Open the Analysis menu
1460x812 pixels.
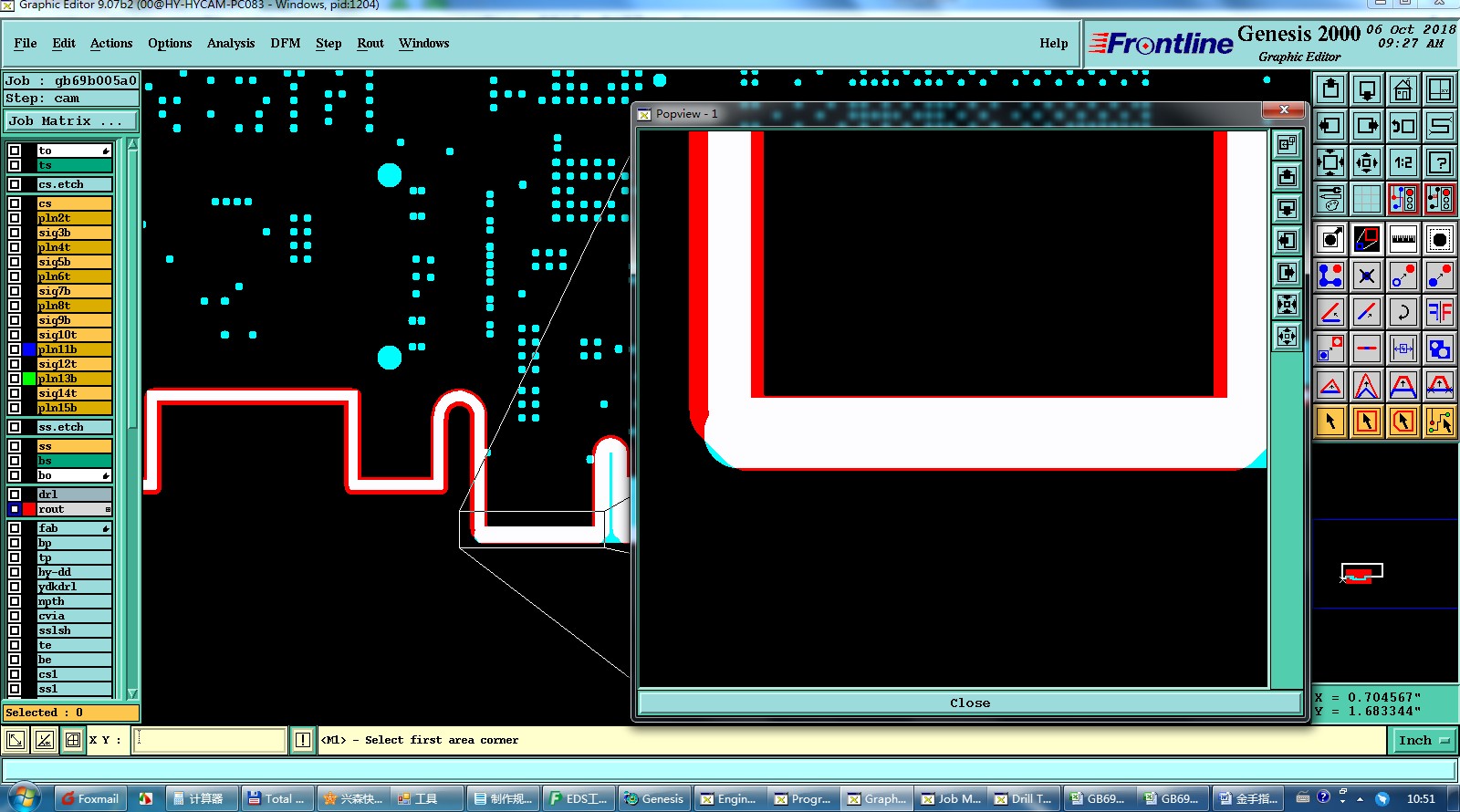click(x=231, y=43)
